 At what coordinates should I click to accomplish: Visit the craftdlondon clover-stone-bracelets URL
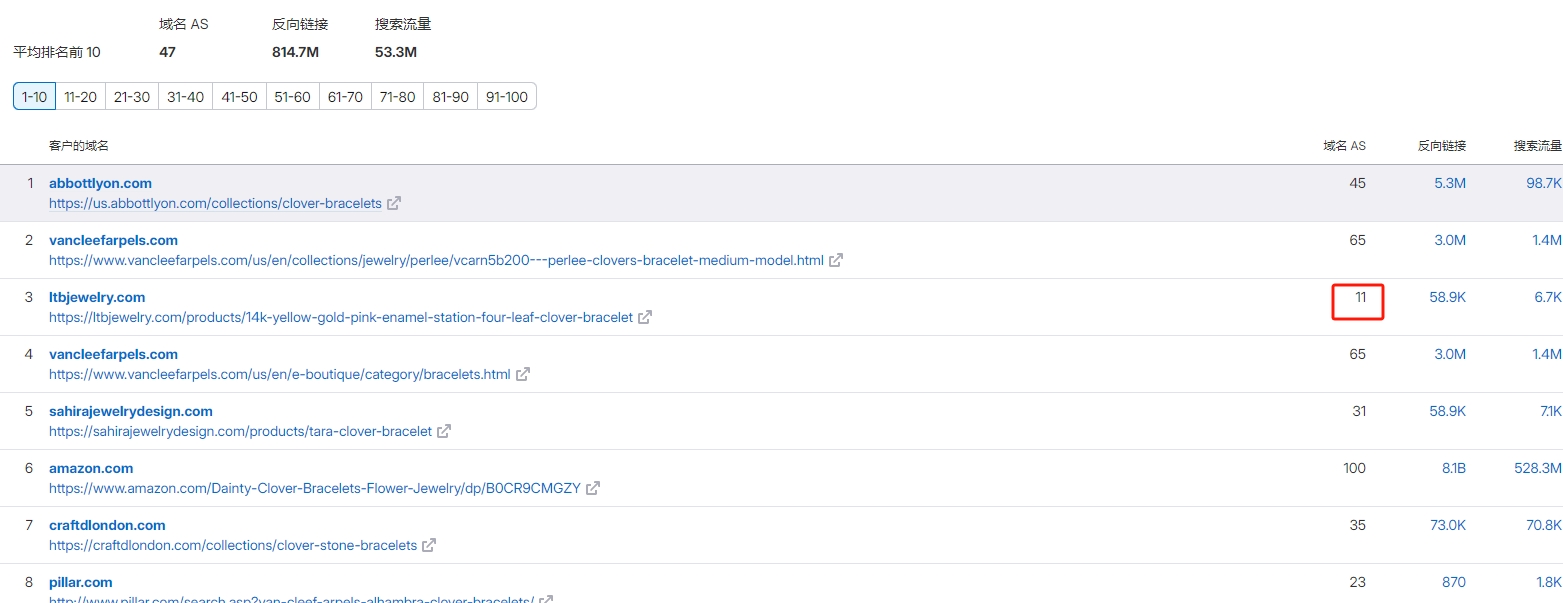pyautogui.click(x=233, y=545)
